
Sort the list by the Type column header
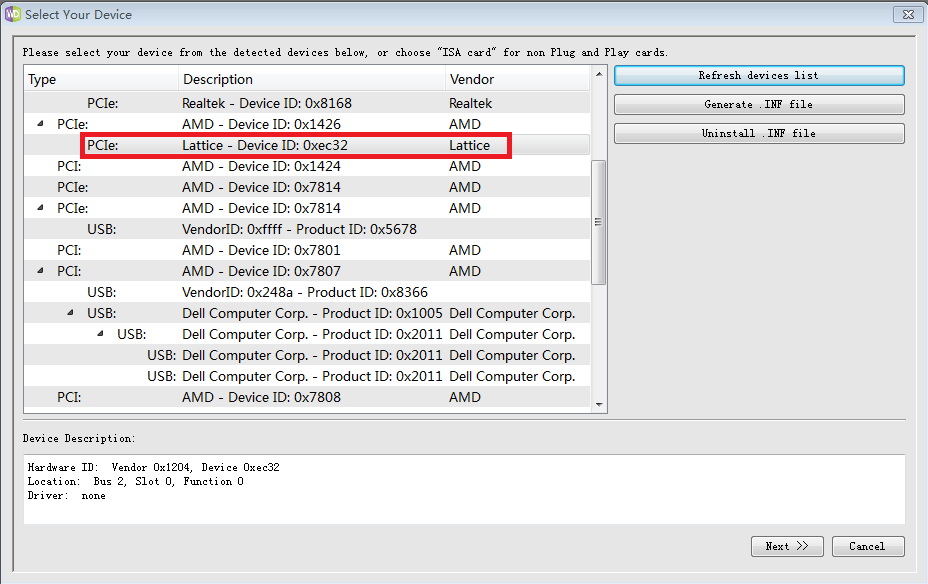click(x=100, y=79)
